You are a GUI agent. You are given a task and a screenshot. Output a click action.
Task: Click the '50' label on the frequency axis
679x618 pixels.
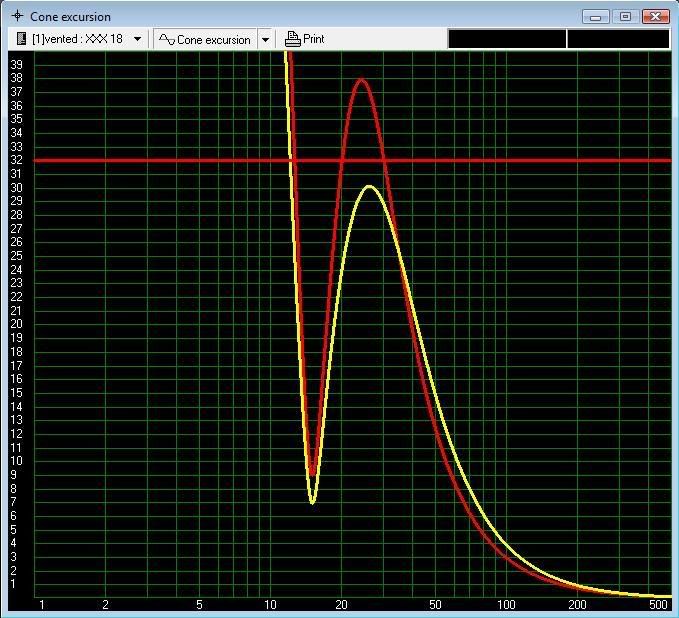coord(435,605)
